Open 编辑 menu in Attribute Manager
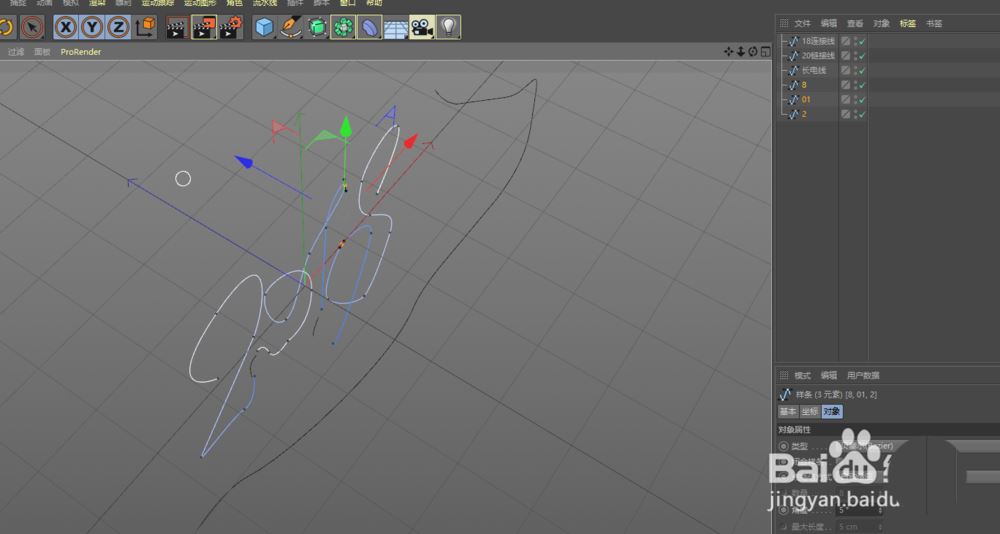Image resolution: width=1000 pixels, height=534 pixels. click(x=828, y=376)
